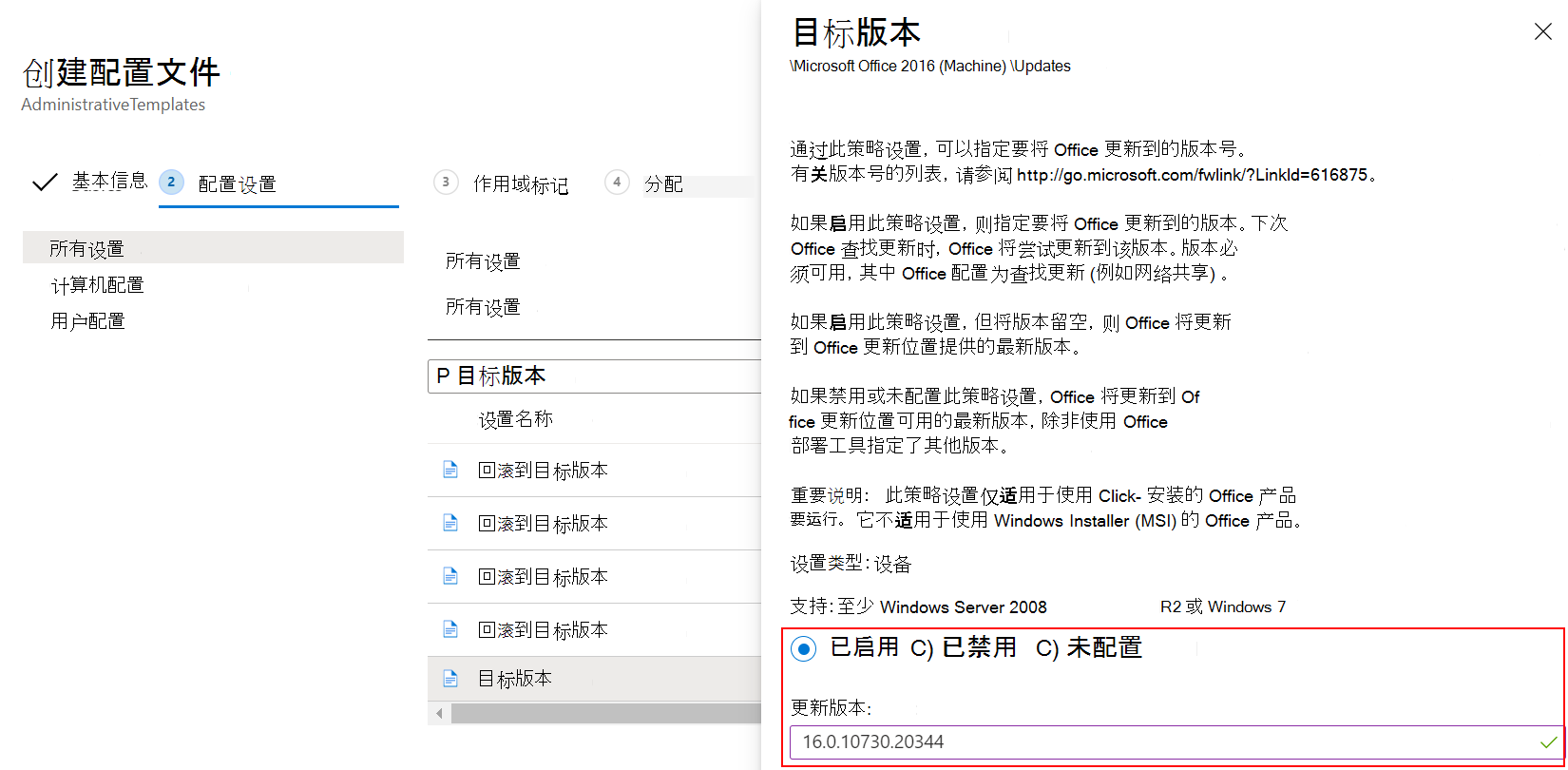The height and width of the screenshot is (770, 1568).
Task: Click the left arrow of horizontal scrollbar
Action: [x=439, y=713]
